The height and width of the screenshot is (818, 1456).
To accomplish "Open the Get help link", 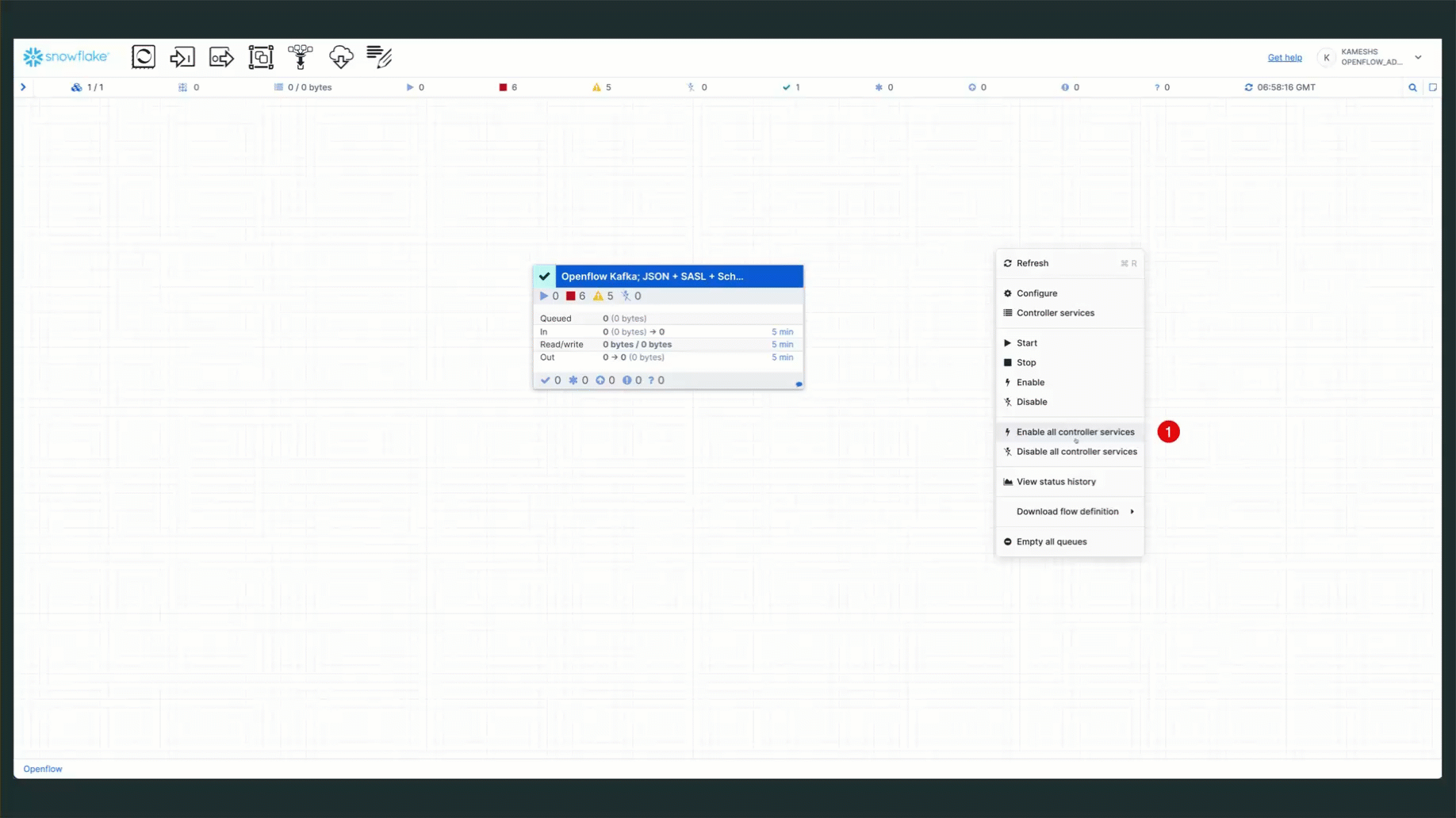I will (1285, 57).
